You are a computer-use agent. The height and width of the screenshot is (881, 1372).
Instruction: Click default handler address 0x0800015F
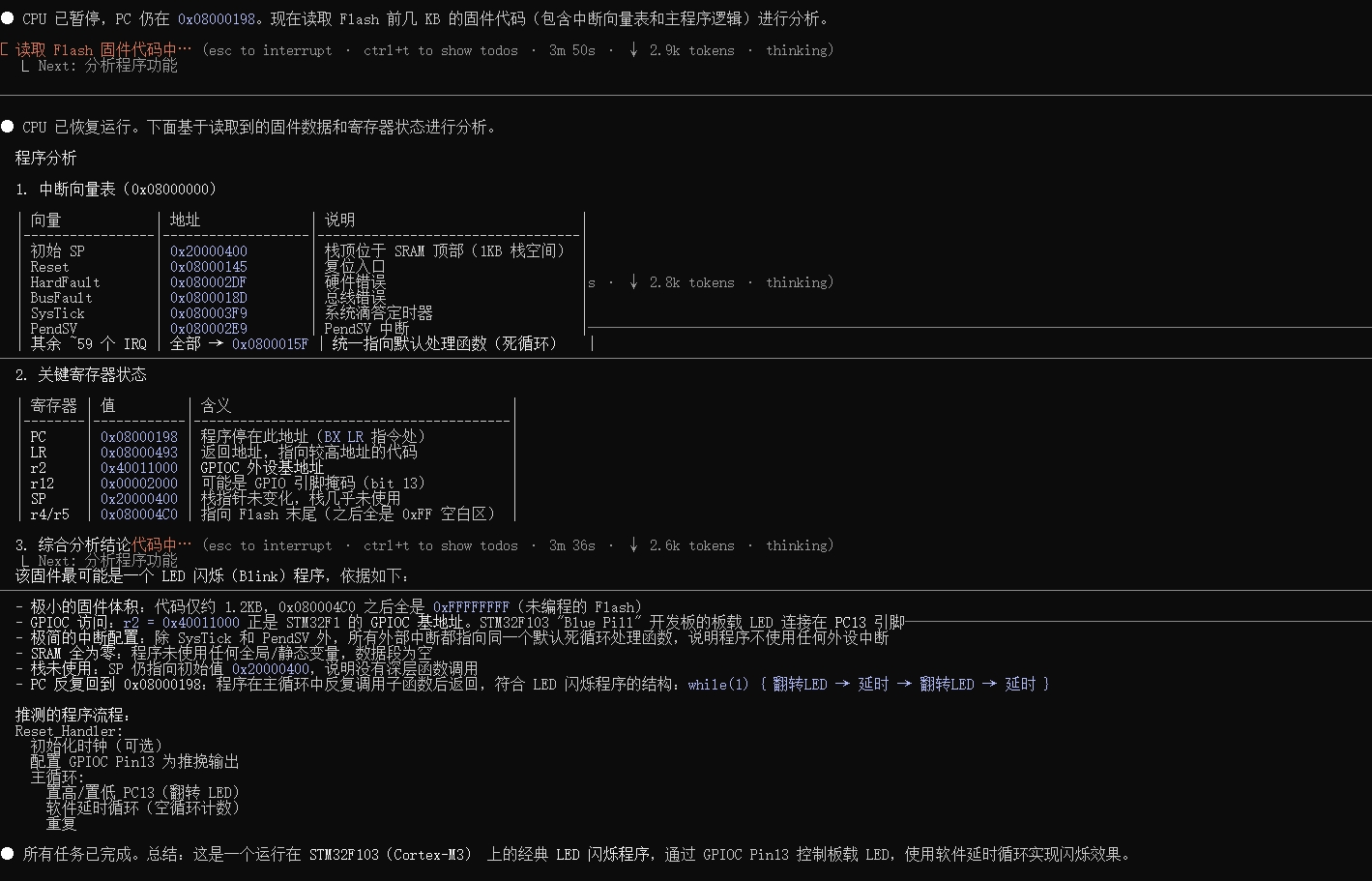point(270,343)
